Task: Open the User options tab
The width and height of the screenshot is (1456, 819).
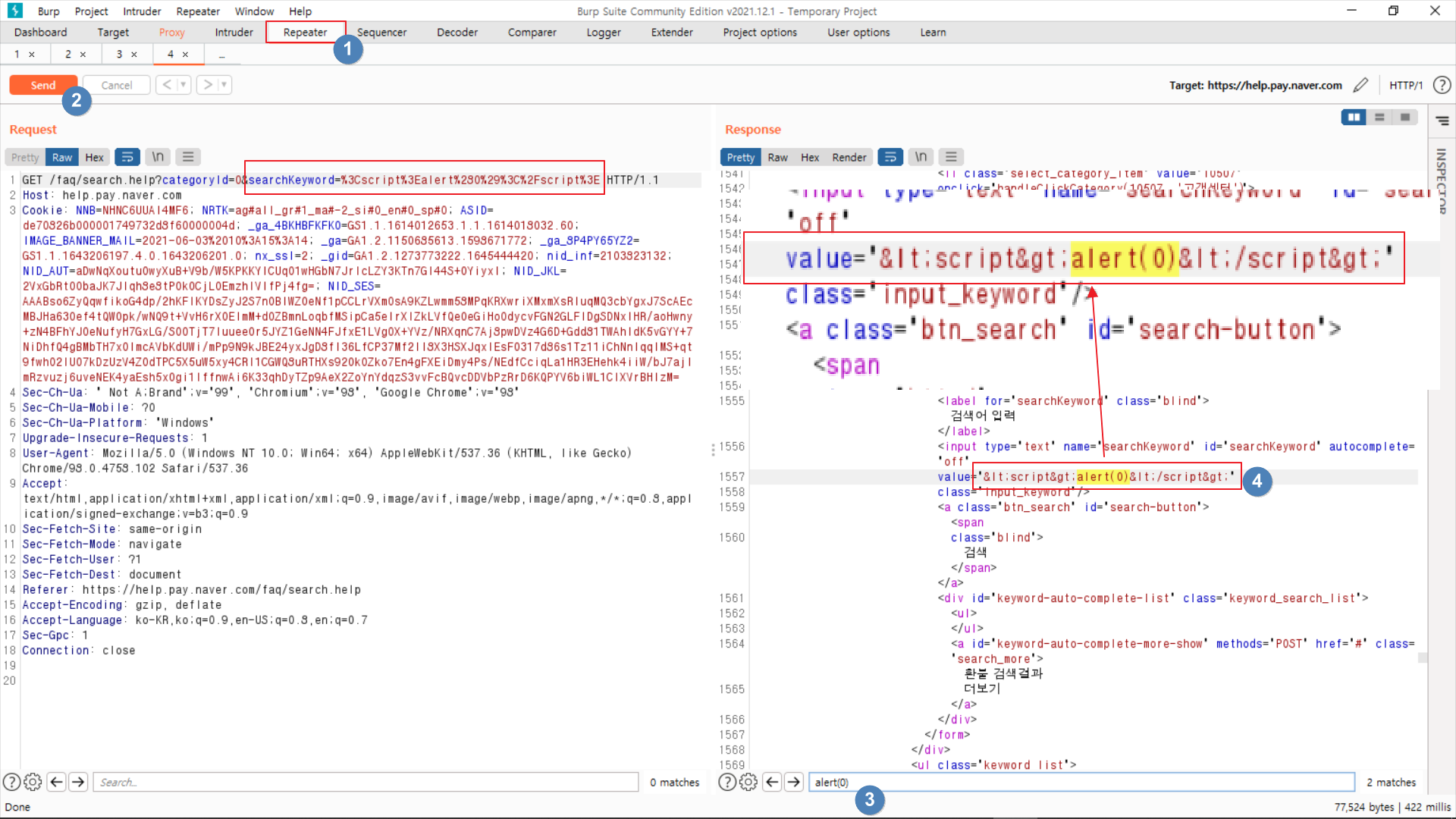Action: point(858,32)
